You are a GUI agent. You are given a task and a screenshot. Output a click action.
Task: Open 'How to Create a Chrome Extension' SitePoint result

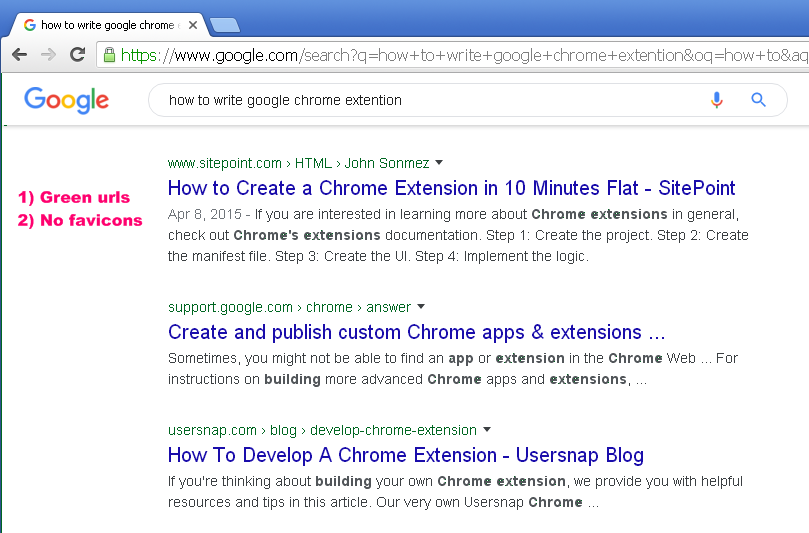tap(451, 188)
